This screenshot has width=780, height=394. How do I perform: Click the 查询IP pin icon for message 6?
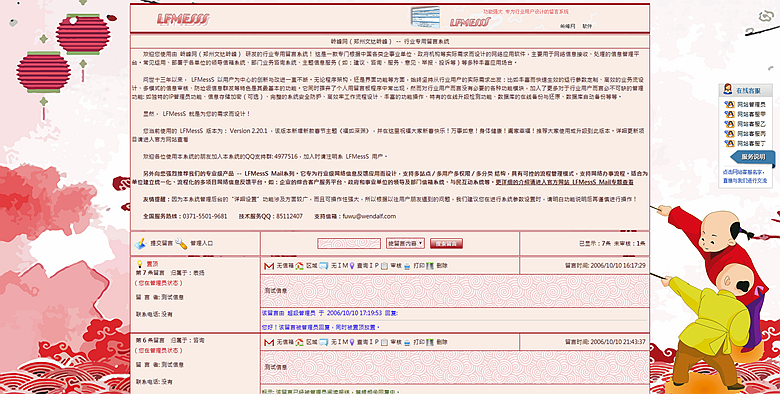pyautogui.click(x=352, y=343)
